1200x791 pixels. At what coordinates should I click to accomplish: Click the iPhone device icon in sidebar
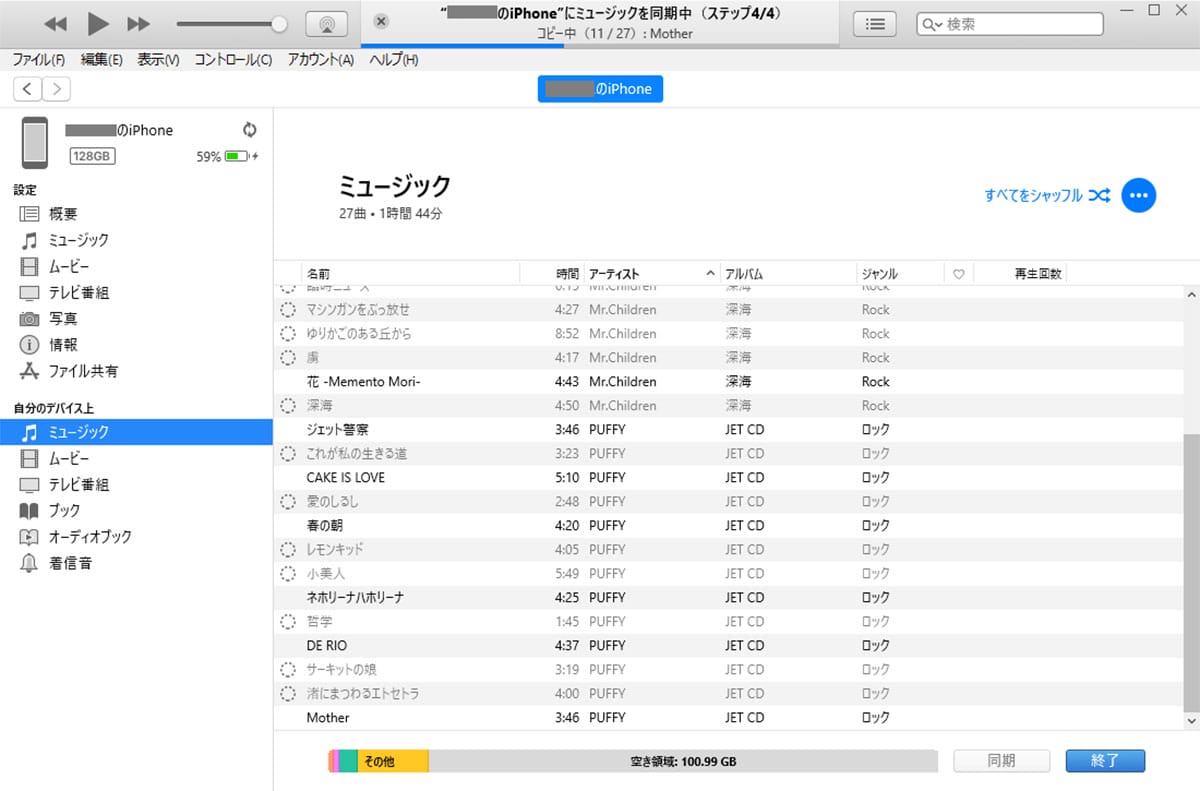(x=35, y=142)
